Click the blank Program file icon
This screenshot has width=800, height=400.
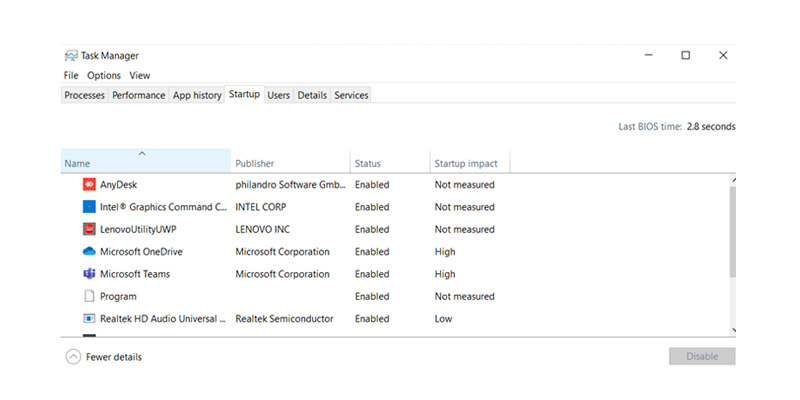(x=89, y=296)
